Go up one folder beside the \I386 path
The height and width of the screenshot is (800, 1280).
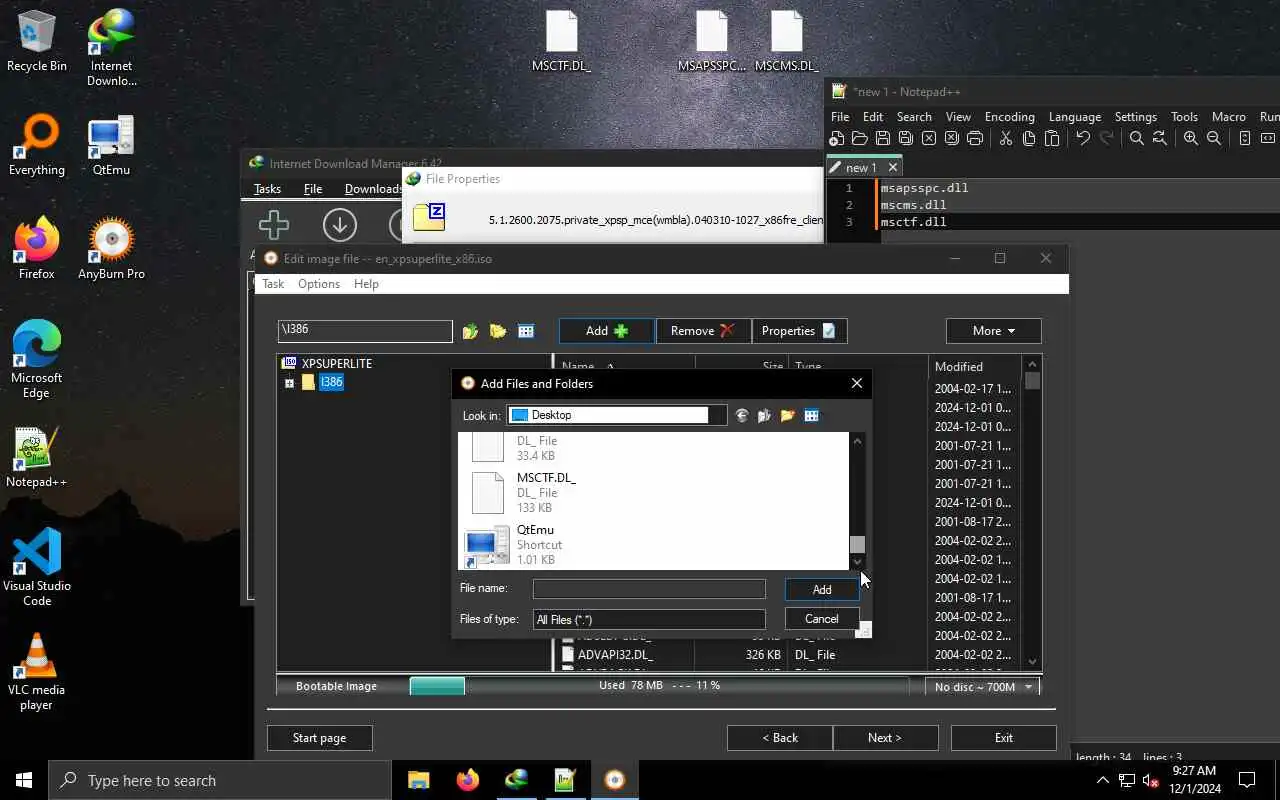click(x=470, y=331)
